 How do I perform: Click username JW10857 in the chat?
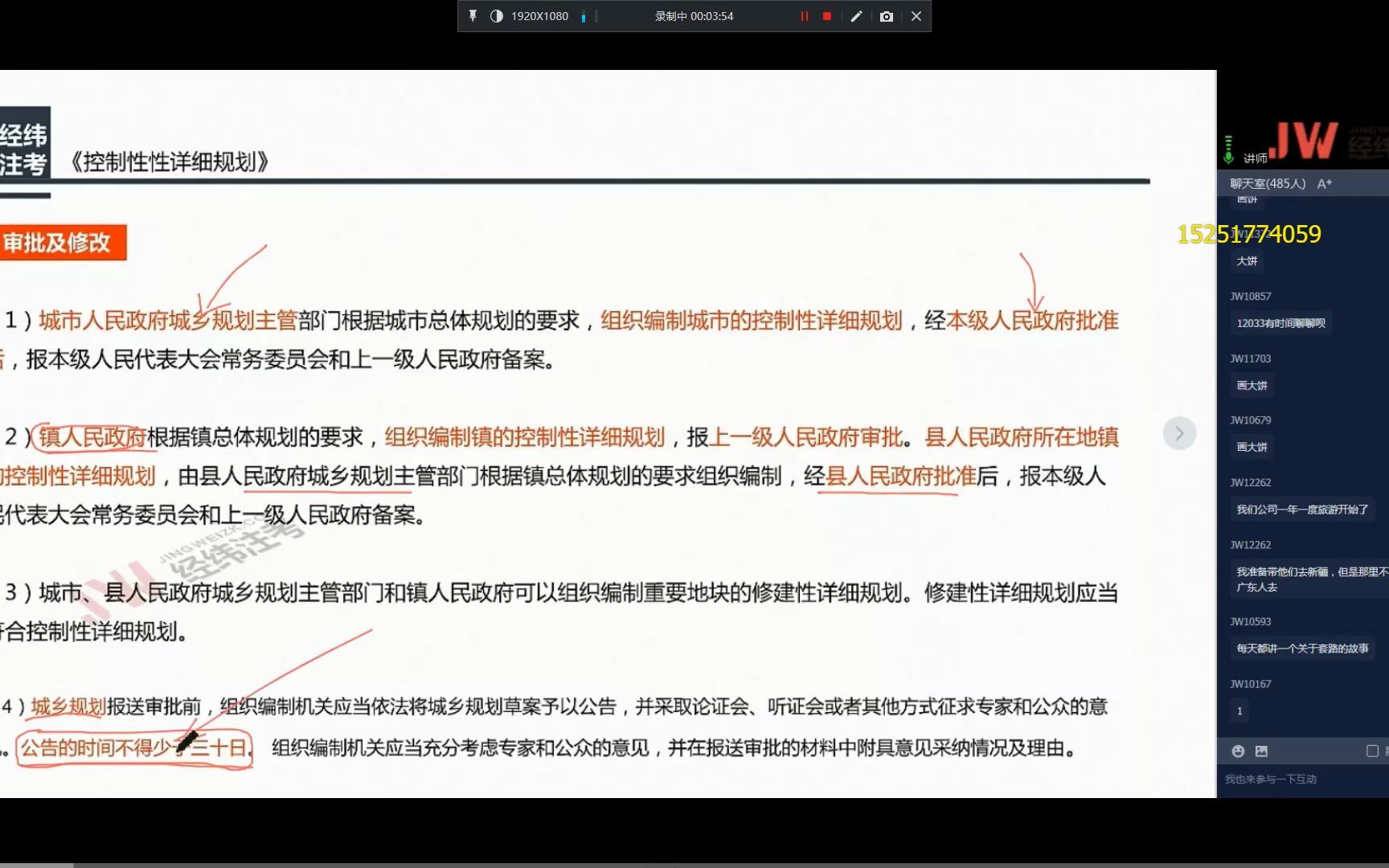pyautogui.click(x=1251, y=297)
